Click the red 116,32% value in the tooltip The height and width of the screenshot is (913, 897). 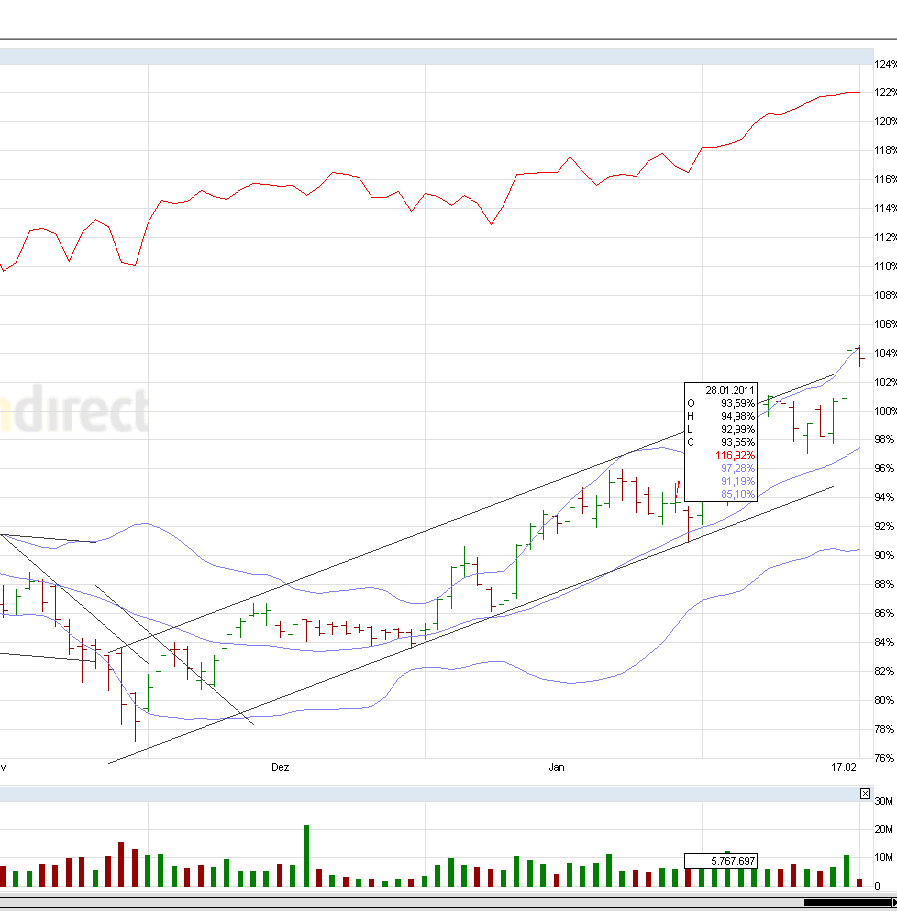(x=737, y=455)
